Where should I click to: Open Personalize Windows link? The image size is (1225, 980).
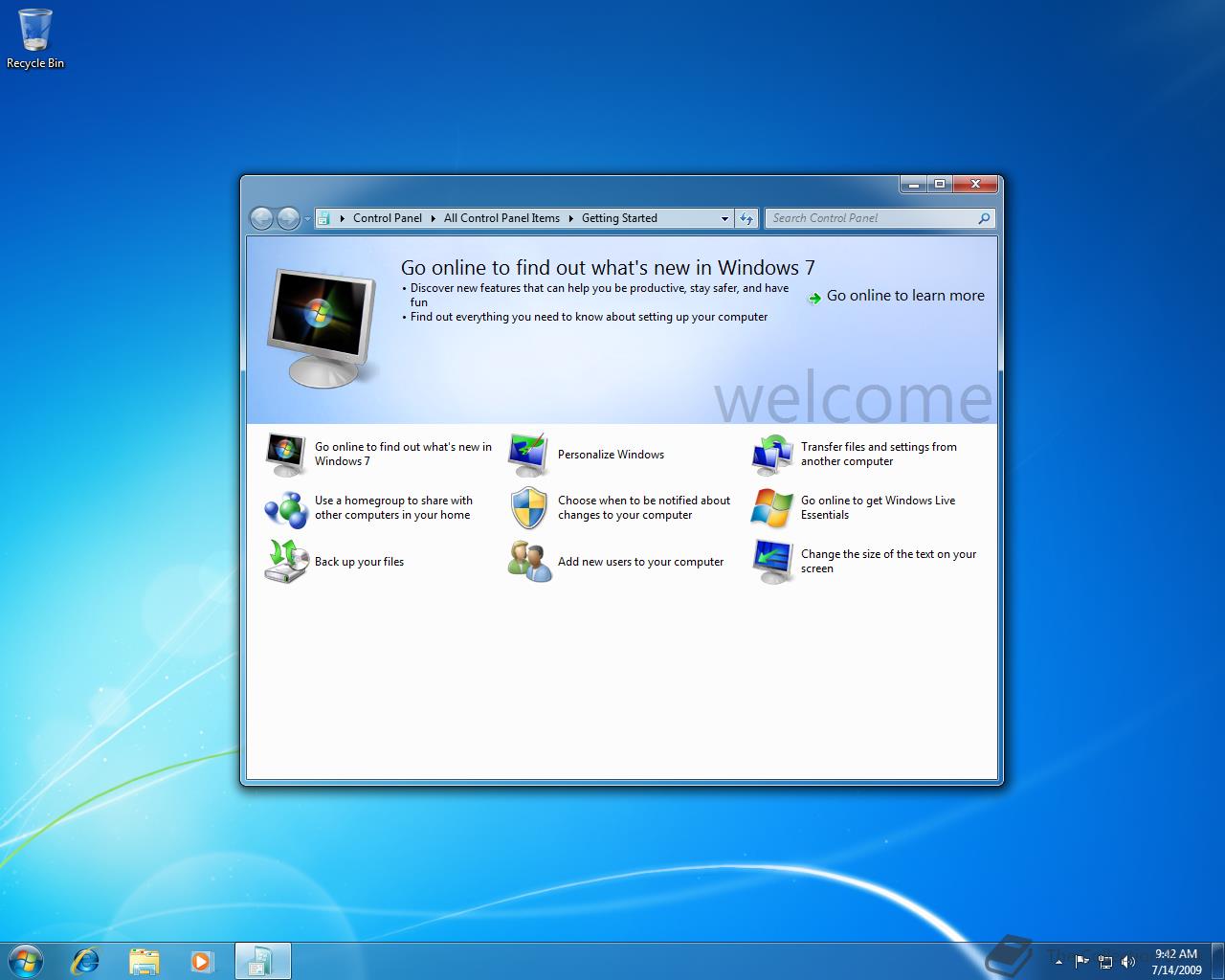coord(611,455)
